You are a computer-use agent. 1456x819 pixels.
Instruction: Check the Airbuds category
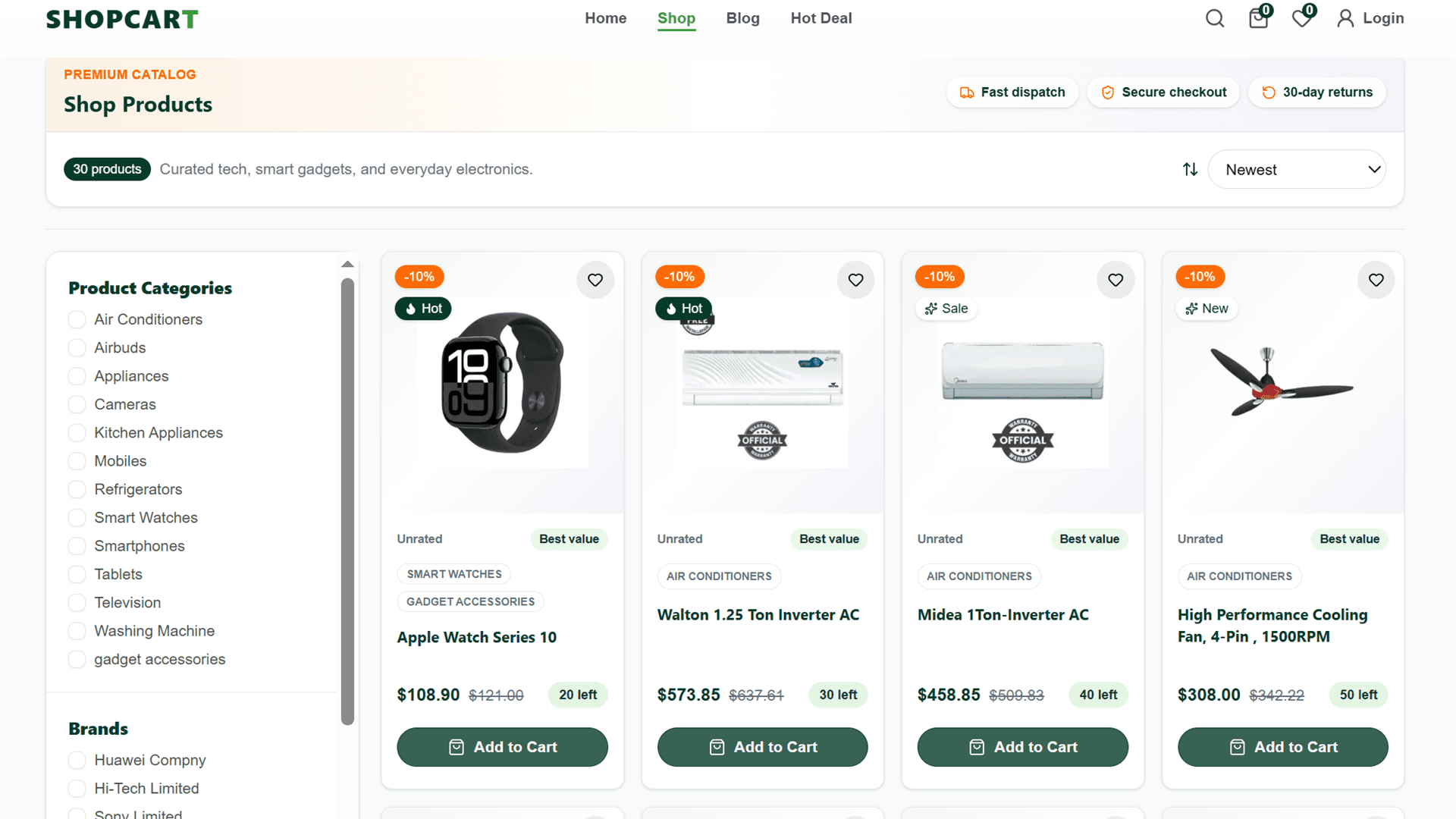[77, 347]
